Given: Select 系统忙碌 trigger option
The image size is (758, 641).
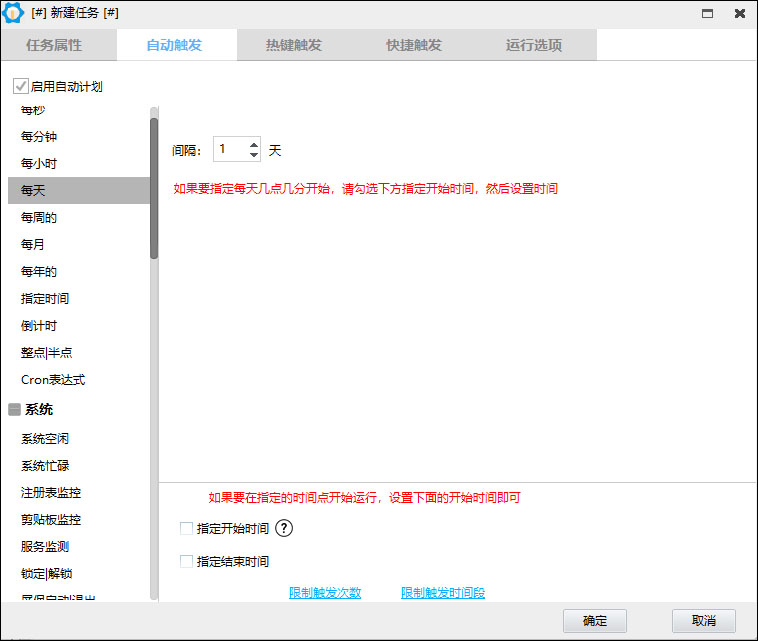Looking at the screenshot, I should (79, 466).
